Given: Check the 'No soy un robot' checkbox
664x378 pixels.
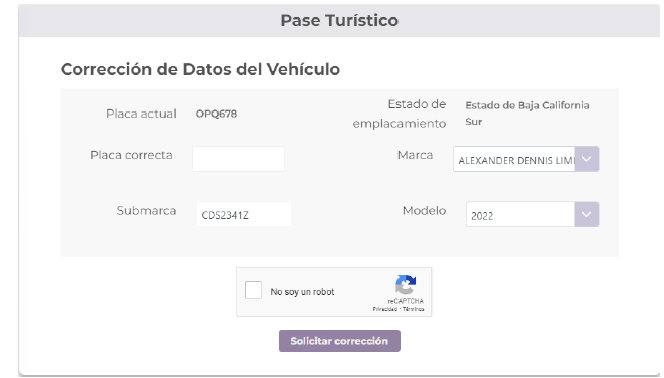Looking at the screenshot, I should (x=253, y=290).
